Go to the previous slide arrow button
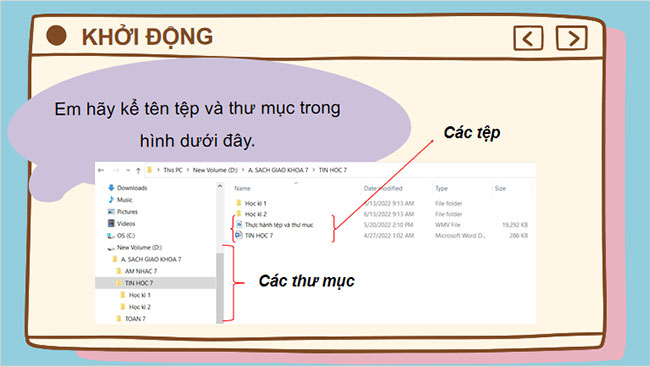 pos(528,38)
